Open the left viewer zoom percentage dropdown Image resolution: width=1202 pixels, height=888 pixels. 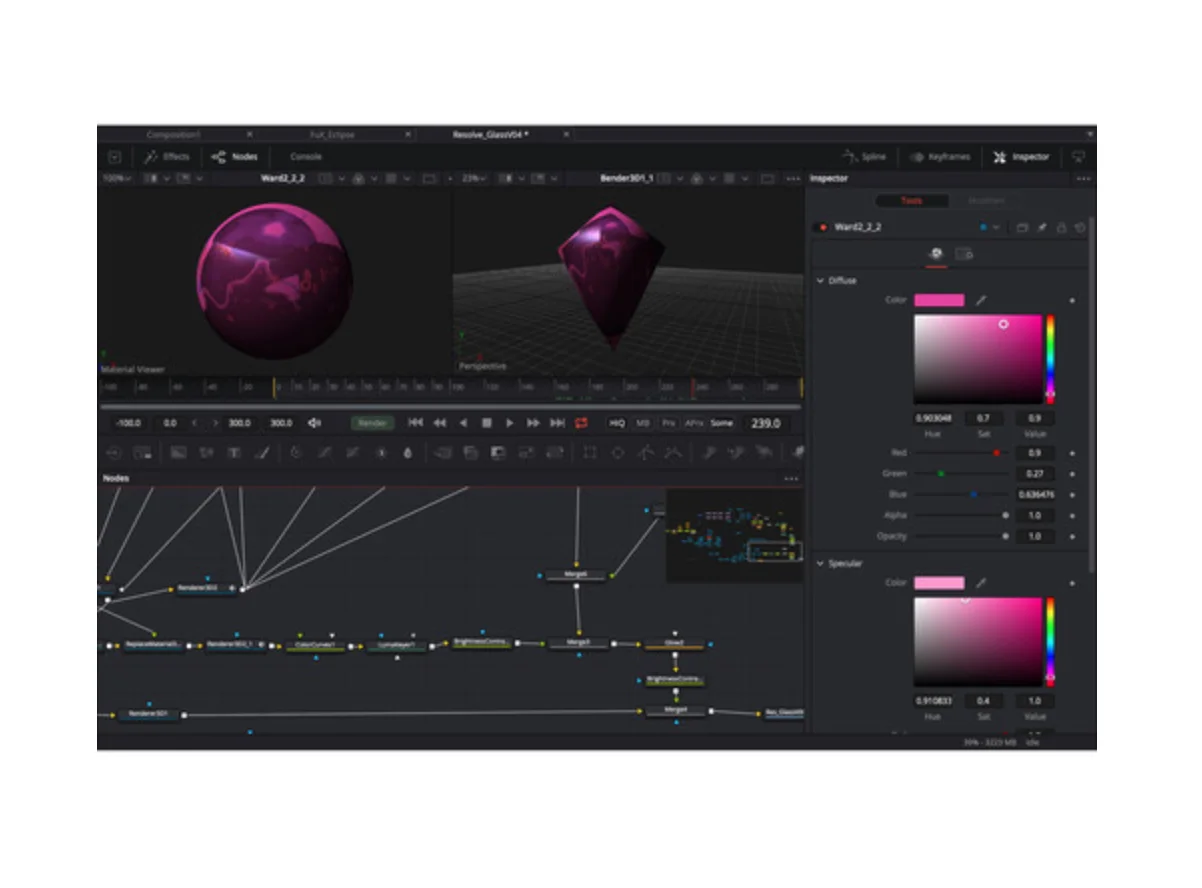pyautogui.click(x=117, y=178)
